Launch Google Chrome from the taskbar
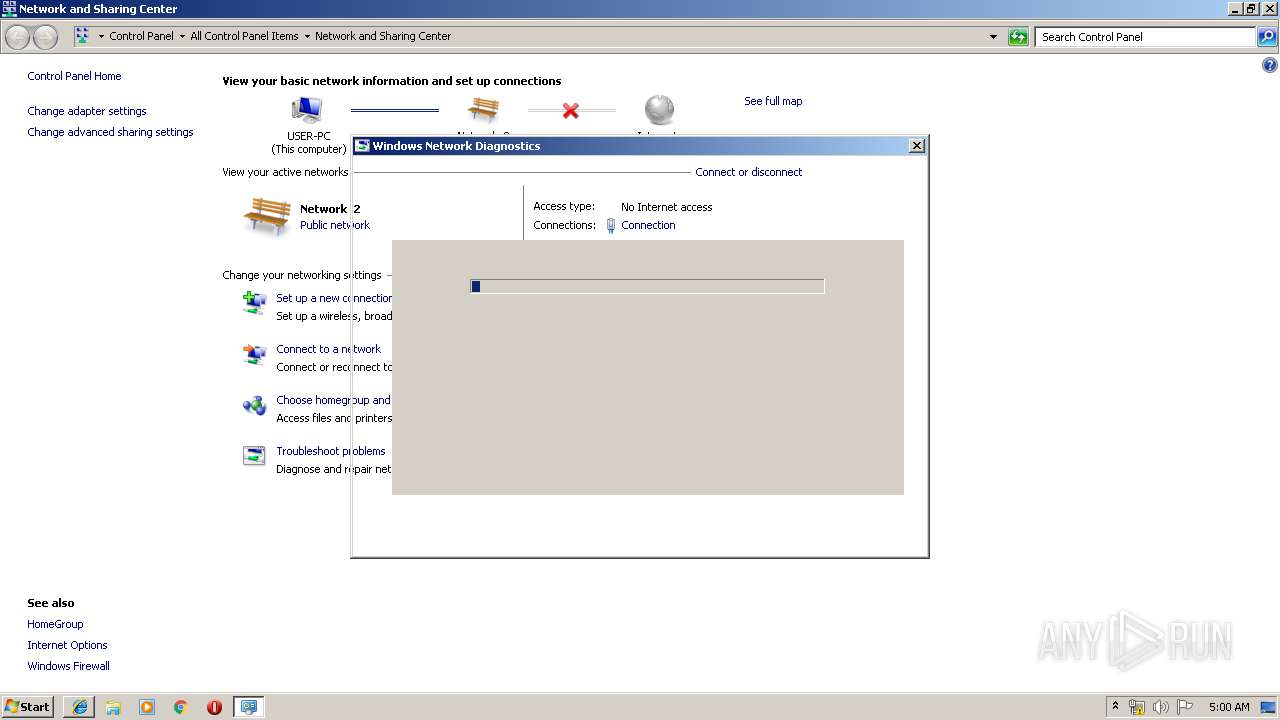This screenshot has height=720, width=1280. click(181, 707)
